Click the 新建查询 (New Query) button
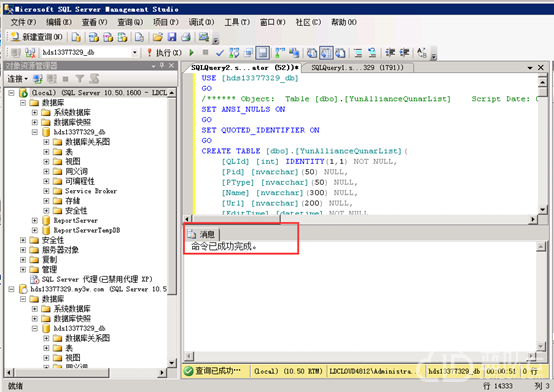Viewport: 554px width, 392px height. 37,37
